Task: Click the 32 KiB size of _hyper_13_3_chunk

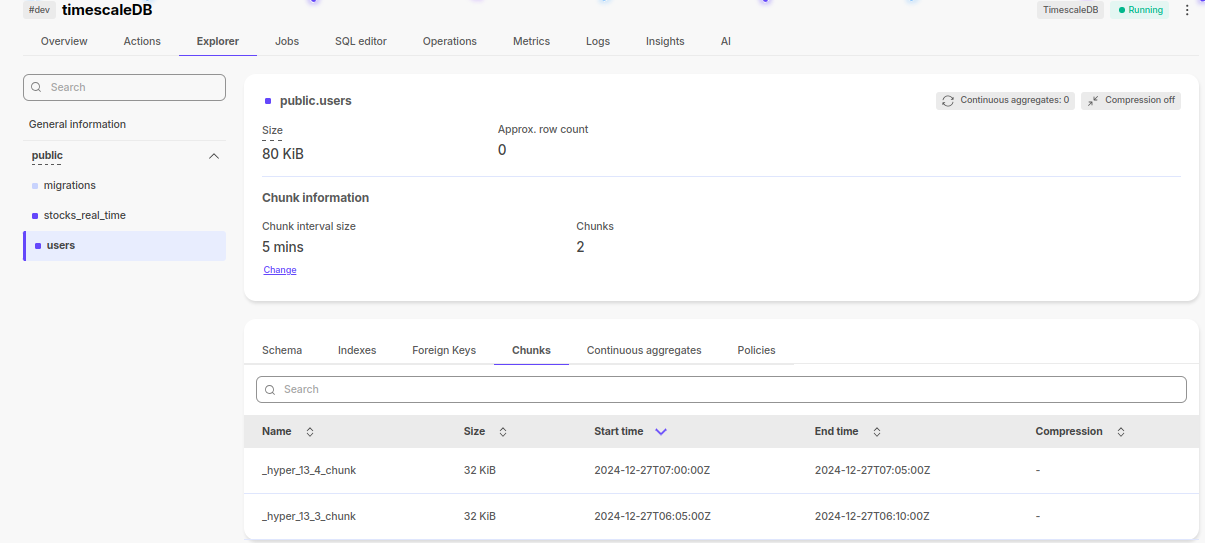Action: [x=480, y=517]
